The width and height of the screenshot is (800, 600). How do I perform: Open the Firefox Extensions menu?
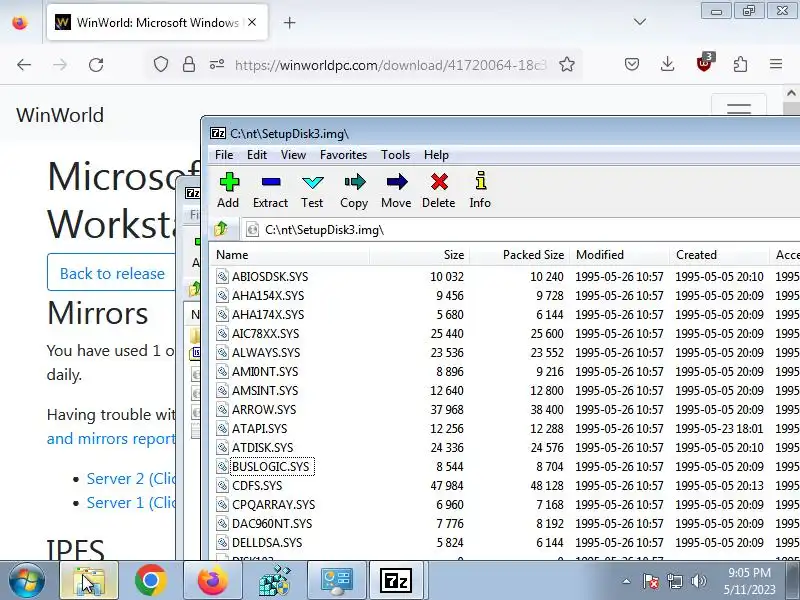pos(740,64)
